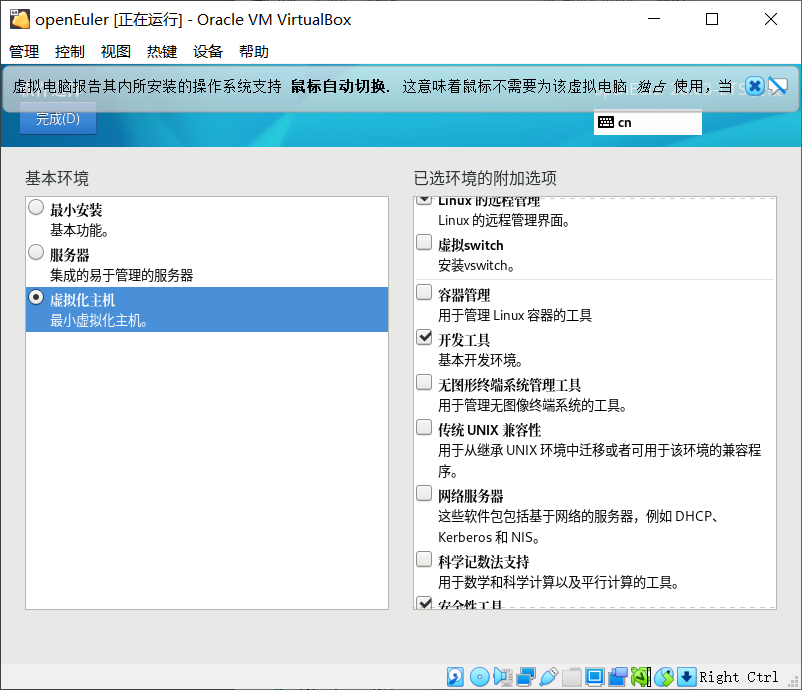Toggle the 虚拟switch checkbox

coord(424,242)
